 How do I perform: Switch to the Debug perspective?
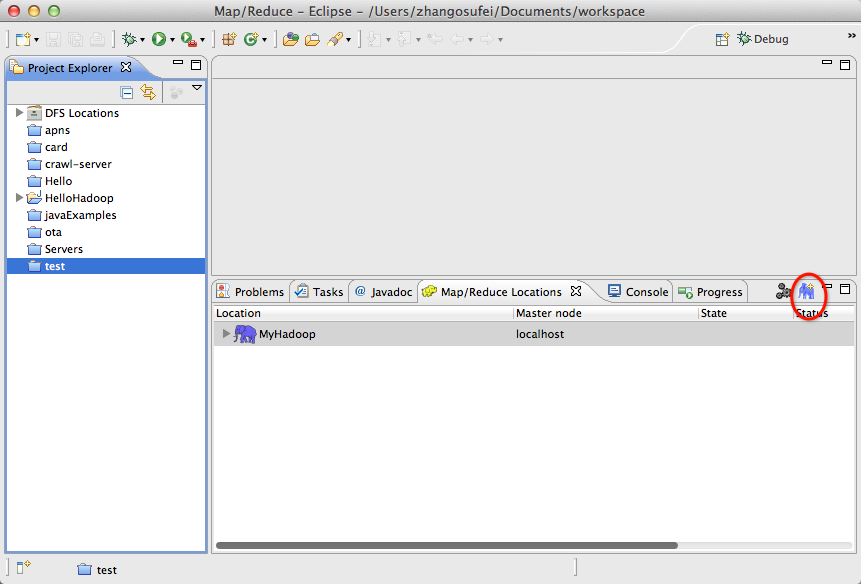[x=763, y=39]
